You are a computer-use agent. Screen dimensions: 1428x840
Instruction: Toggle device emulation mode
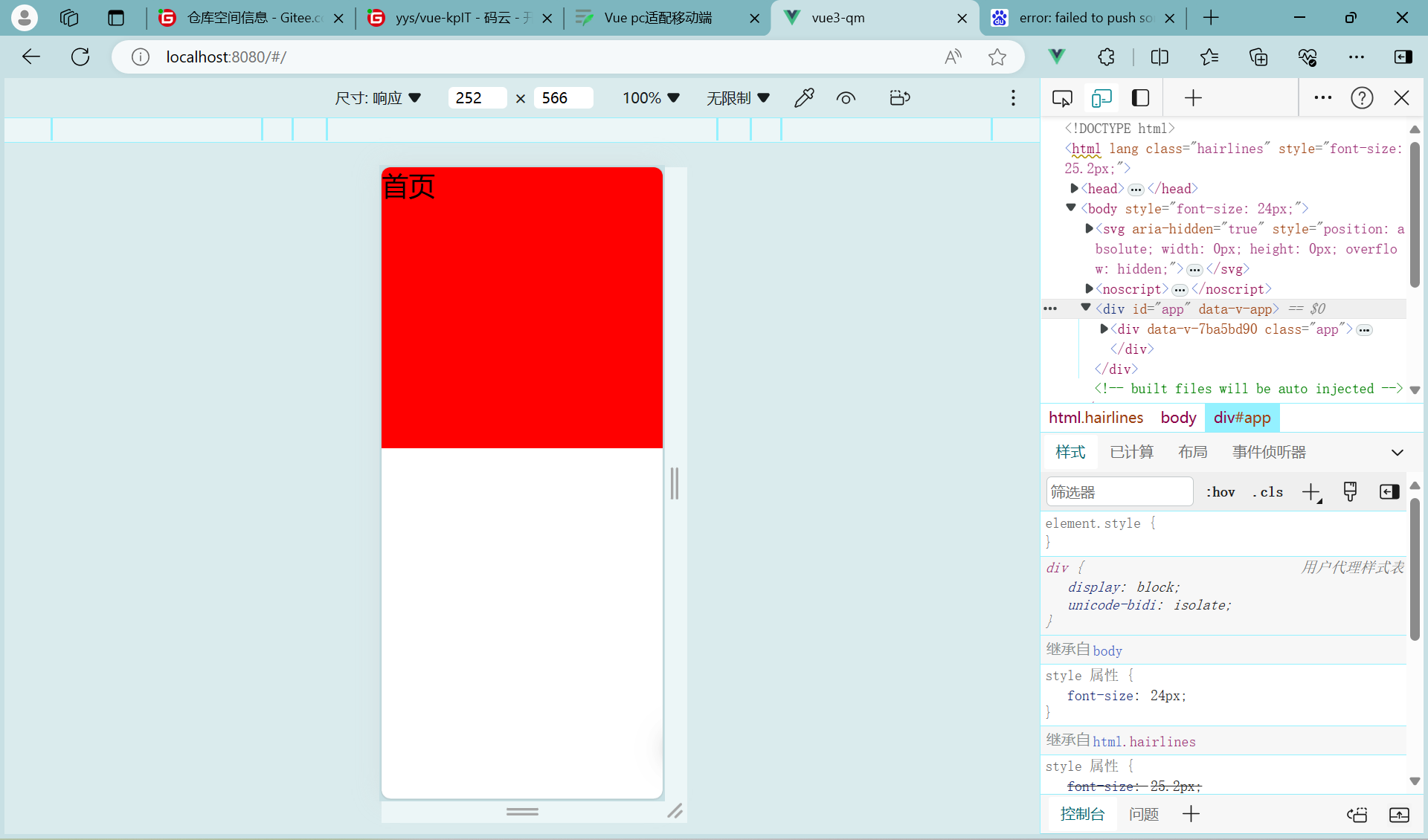1101,97
